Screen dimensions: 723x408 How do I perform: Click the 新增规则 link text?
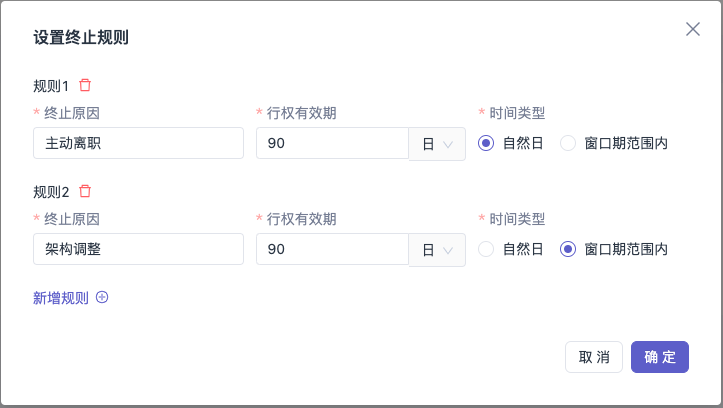point(61,298)
